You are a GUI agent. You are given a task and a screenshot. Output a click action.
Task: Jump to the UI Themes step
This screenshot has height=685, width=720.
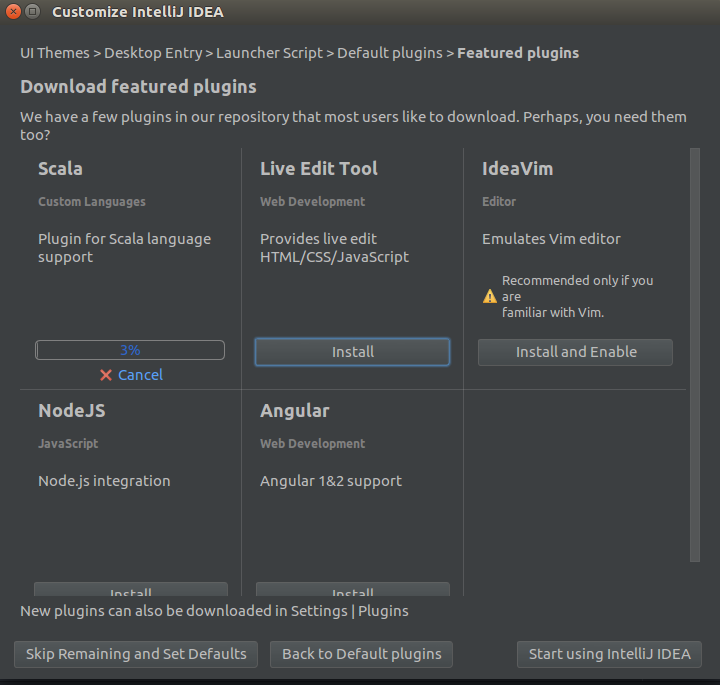[x=55, y=53]
